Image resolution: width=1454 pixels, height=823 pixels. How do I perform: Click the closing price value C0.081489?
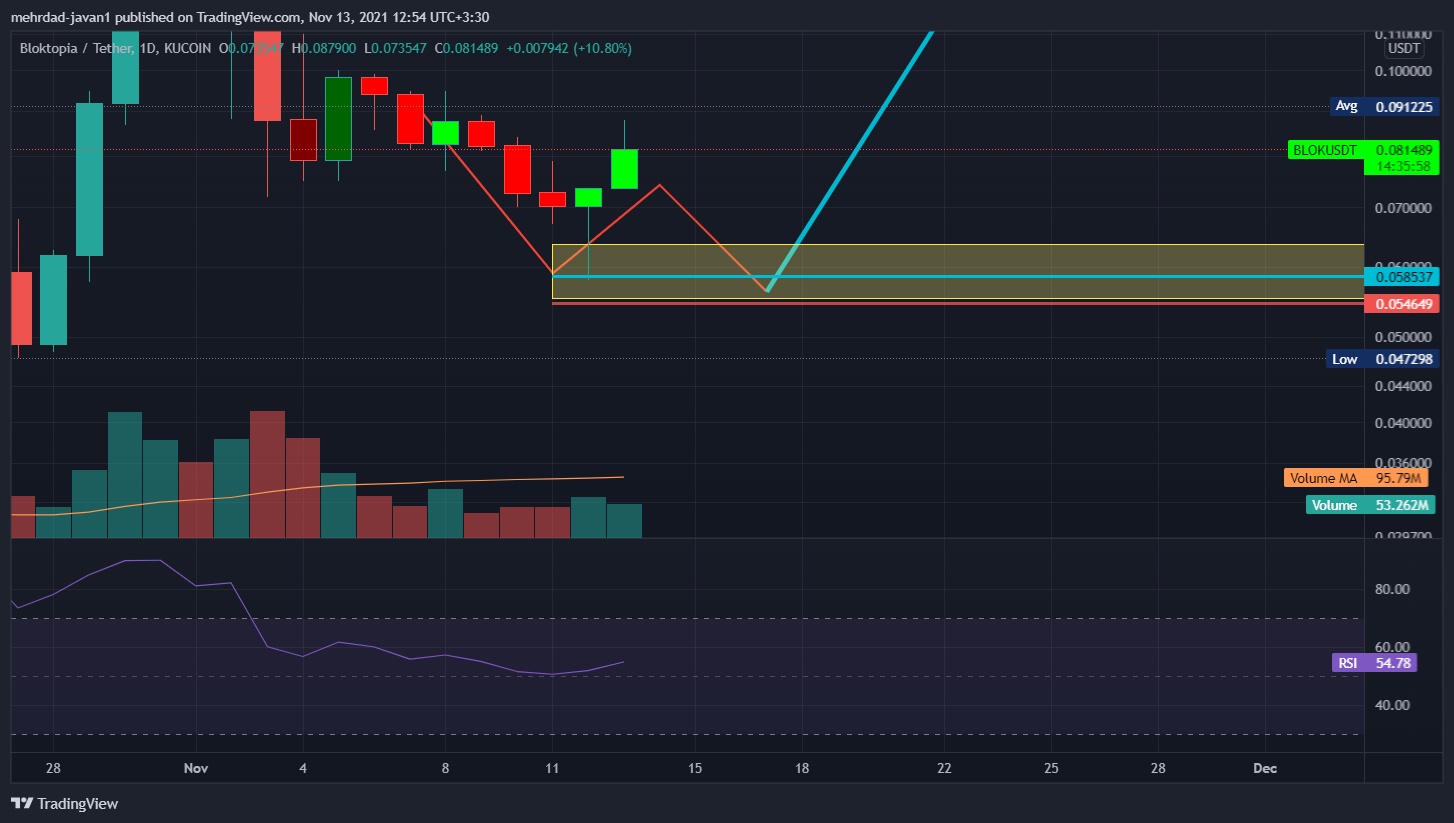click(x=468, y=48)
